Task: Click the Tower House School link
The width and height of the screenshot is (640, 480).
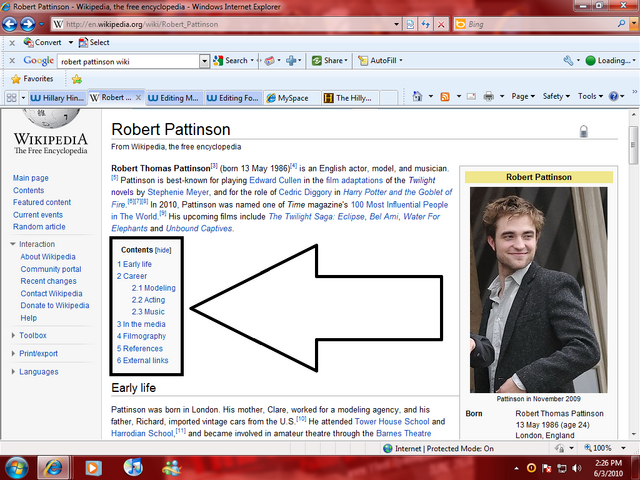Action: pos(392,421)
